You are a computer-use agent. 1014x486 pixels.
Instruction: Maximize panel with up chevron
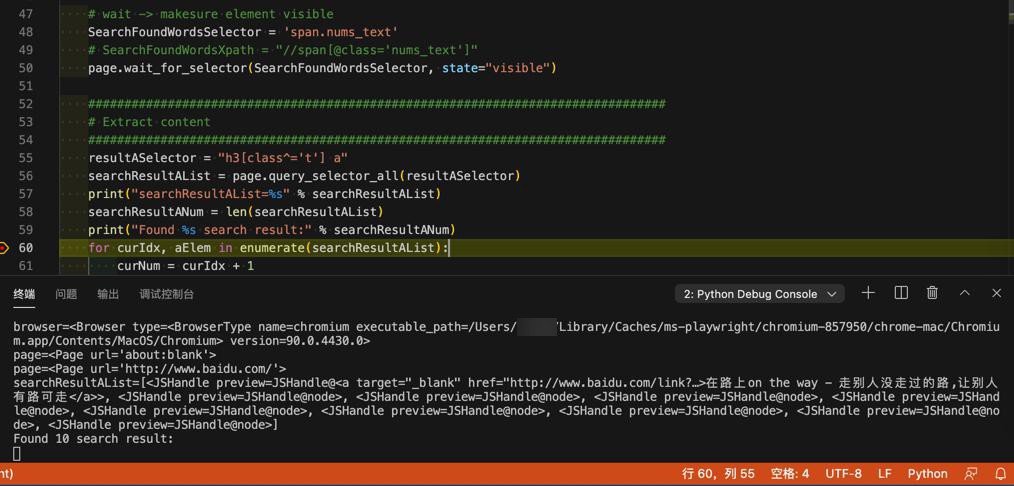tap(964, 293)
